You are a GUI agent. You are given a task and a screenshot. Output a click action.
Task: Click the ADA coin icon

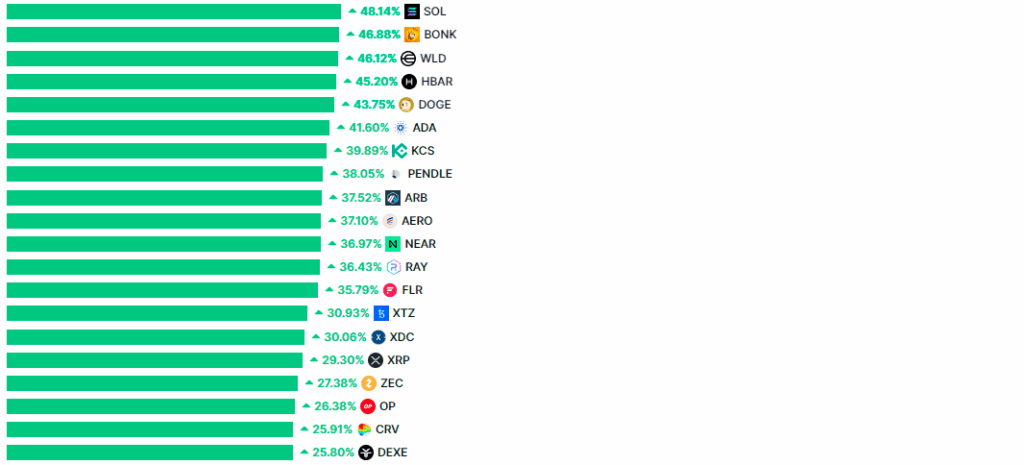tap(401, 127)
